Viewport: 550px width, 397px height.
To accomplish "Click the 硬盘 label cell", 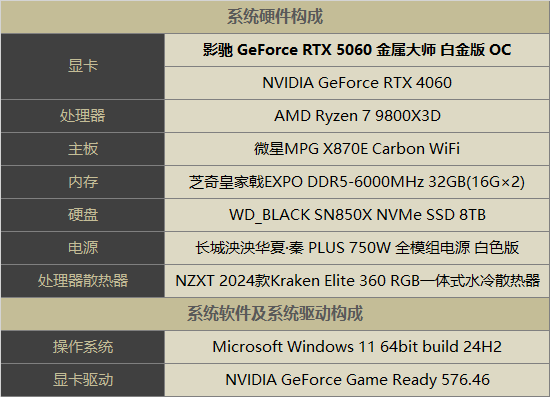I will (x=83, y=215).
